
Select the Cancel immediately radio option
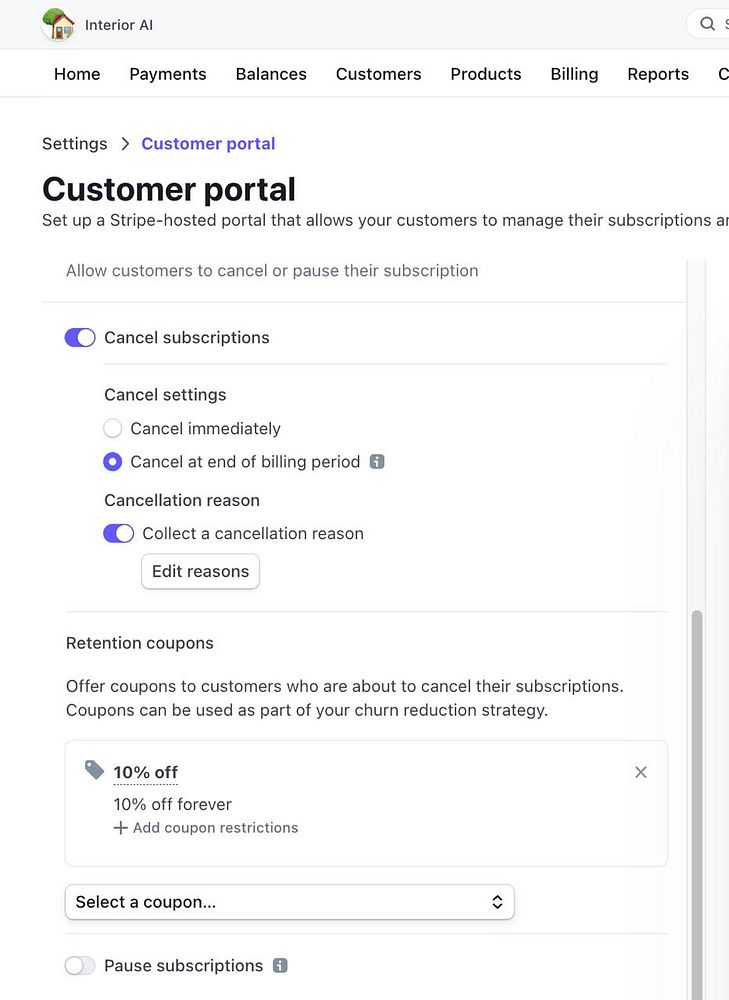pyautogui.click(x=113, y=429)
